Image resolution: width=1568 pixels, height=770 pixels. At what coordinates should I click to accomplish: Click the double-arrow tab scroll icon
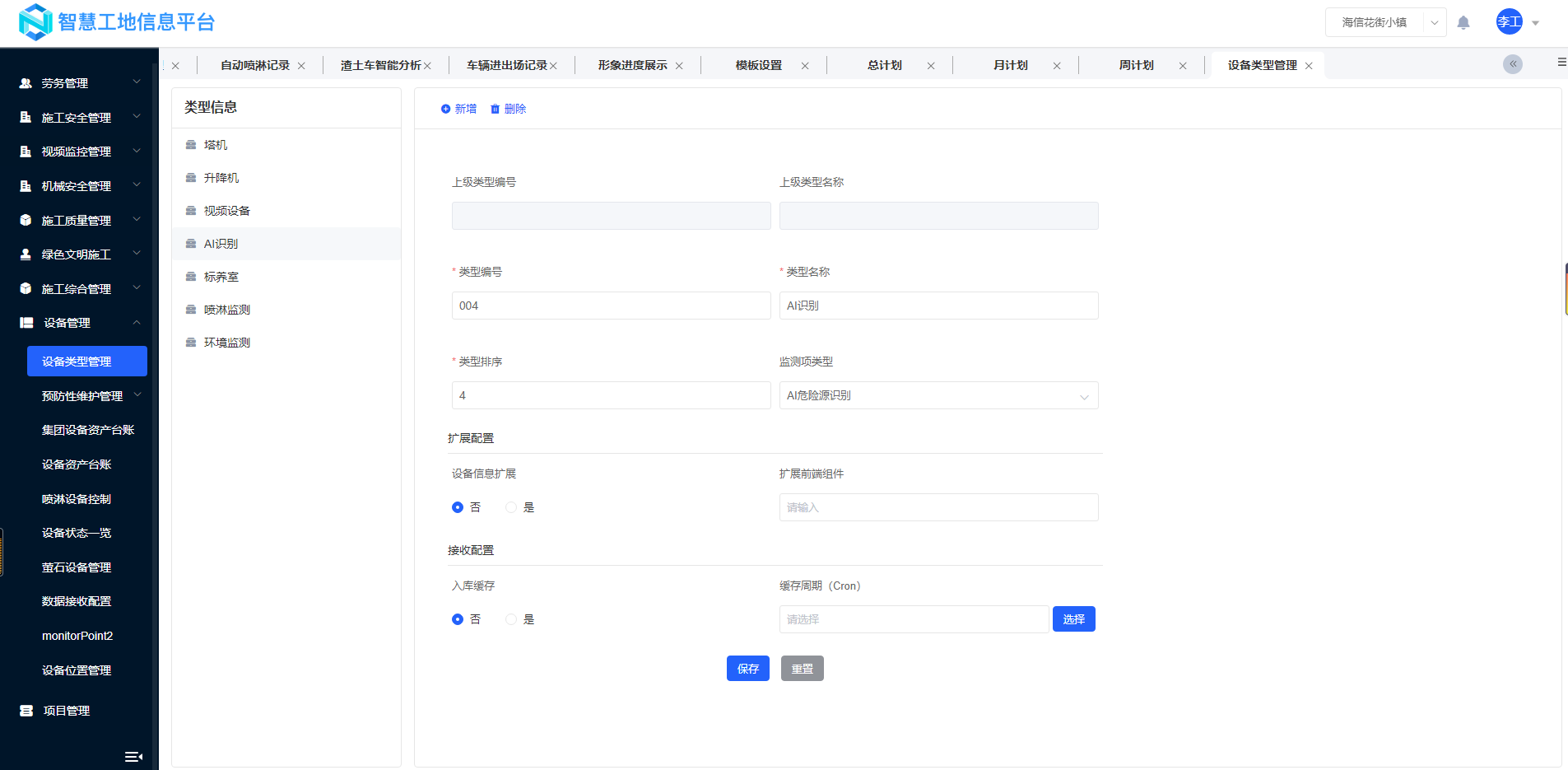[1513, 64]
